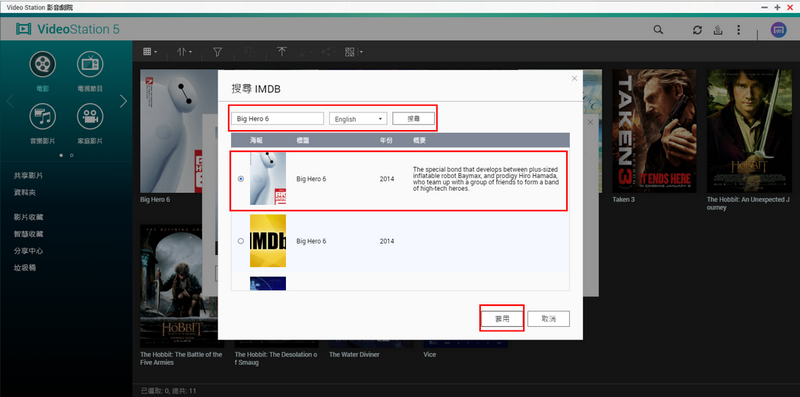The image size is (800, 397).
Task: Click the 年份 column header
Action: (x=386, y=140)
